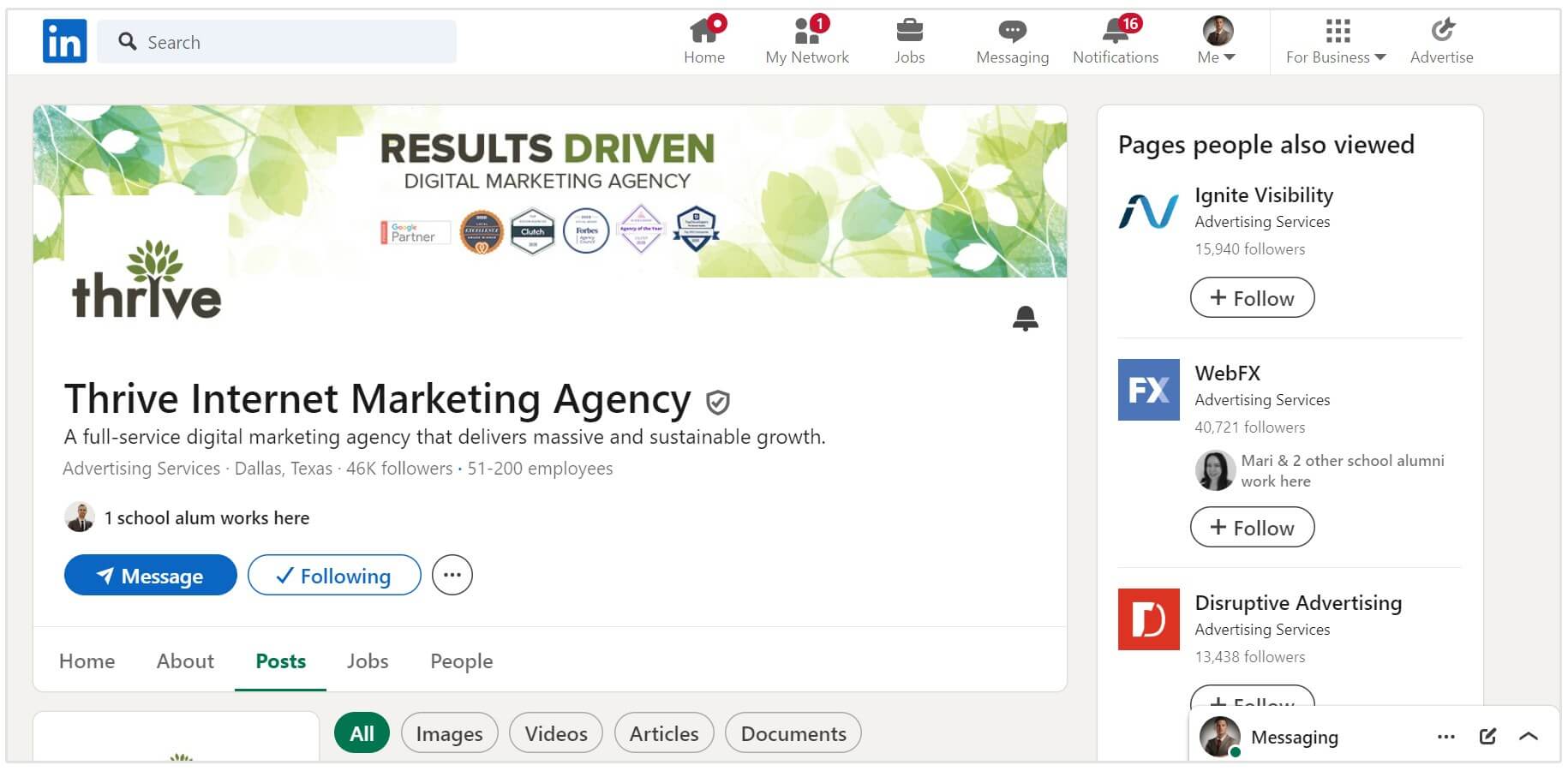Follow the Ignite Visibility page
Screen dimensions: 1568x771
point(1252,297)
